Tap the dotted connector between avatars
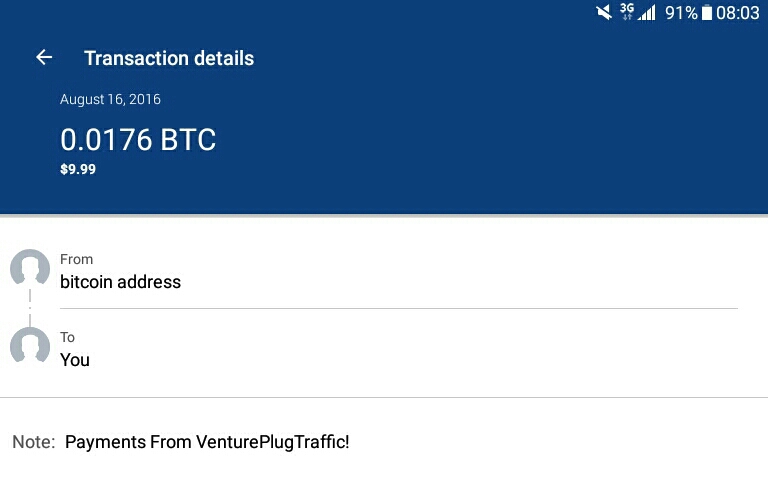The width and height of the screenshot is (768, 491). pos(30,307)
